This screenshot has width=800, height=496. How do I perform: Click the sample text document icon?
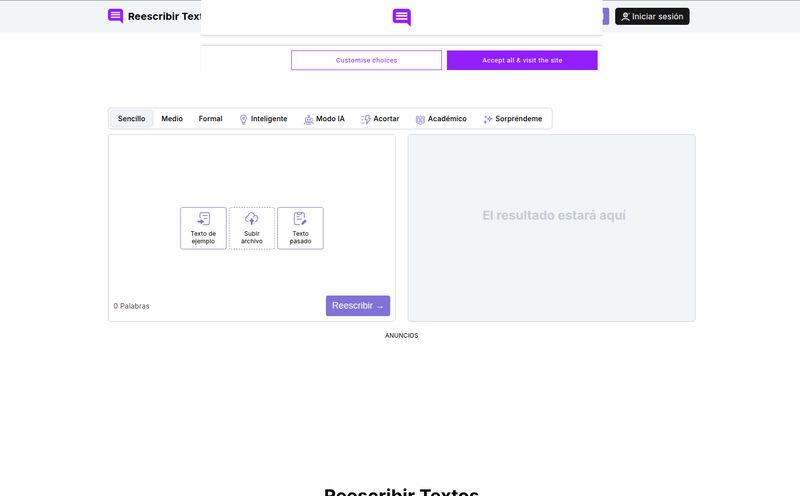(203, 218)
